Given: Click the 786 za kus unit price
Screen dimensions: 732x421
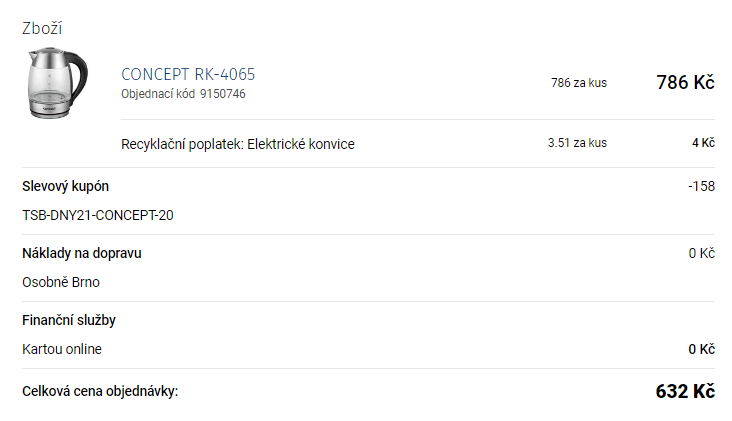Looking at the screenshot, I should (x=579, y=83).
